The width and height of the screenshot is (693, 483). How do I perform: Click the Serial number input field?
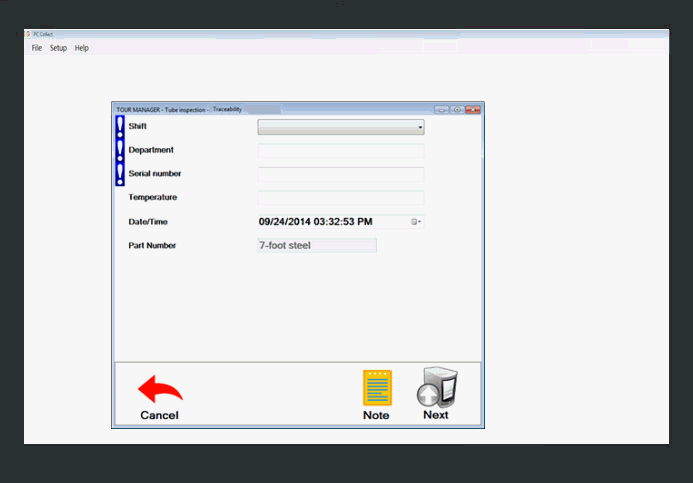click(340, 174)
